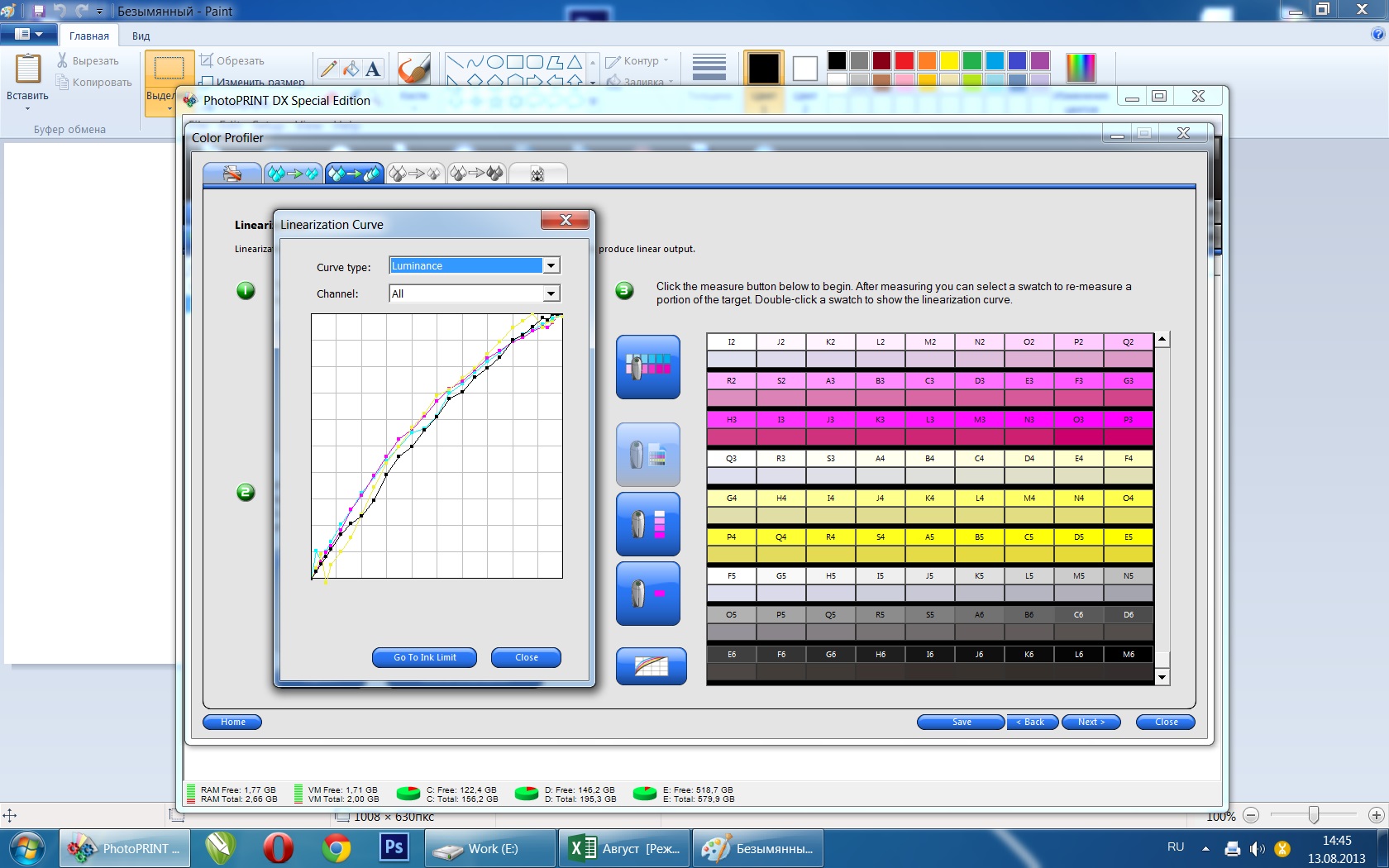Screen dimensions: 1389x868
Task: Open the fifth dark drops tab
Action: pos(477,173)
